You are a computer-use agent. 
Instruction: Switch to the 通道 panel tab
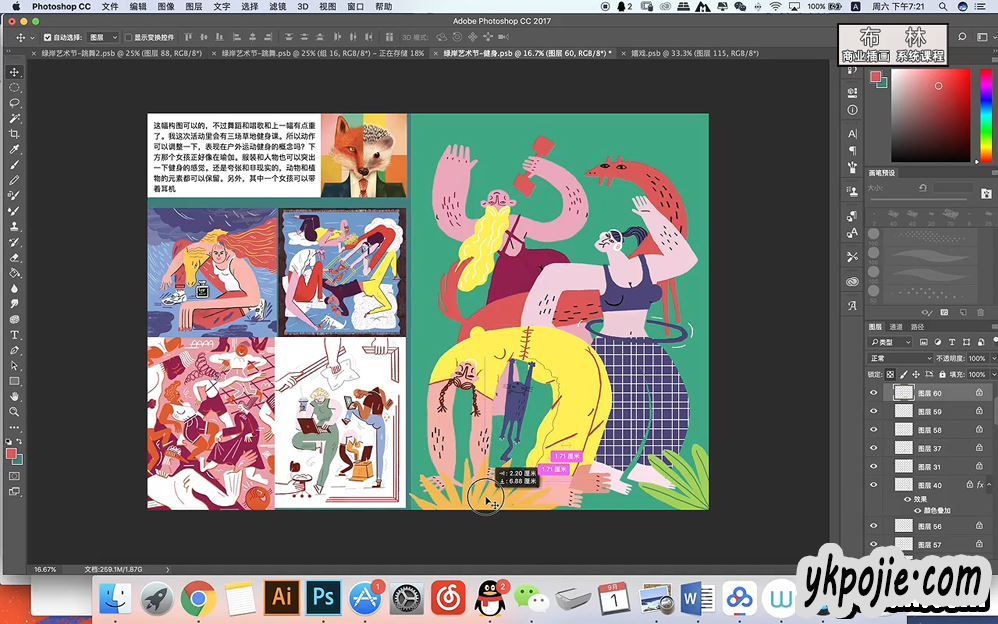(896, 327)
